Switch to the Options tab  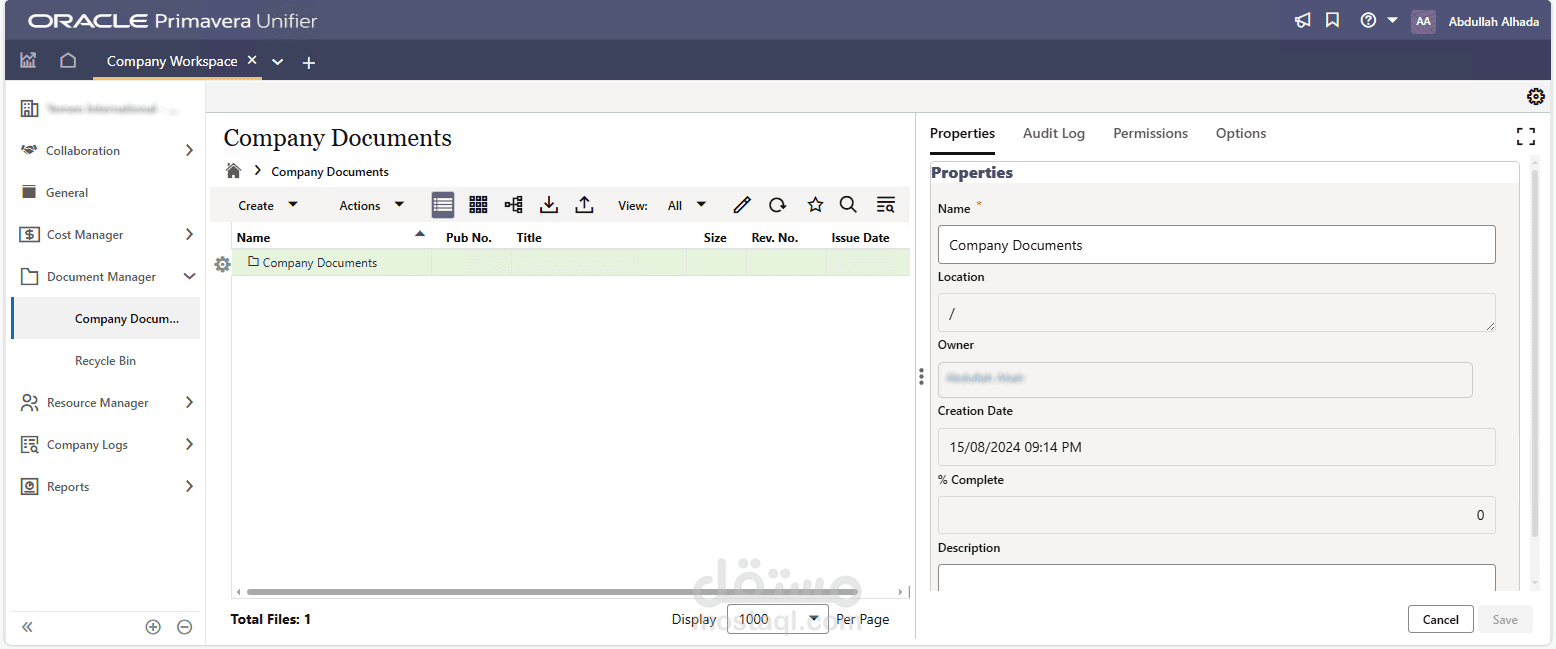tap(1241, 133)
